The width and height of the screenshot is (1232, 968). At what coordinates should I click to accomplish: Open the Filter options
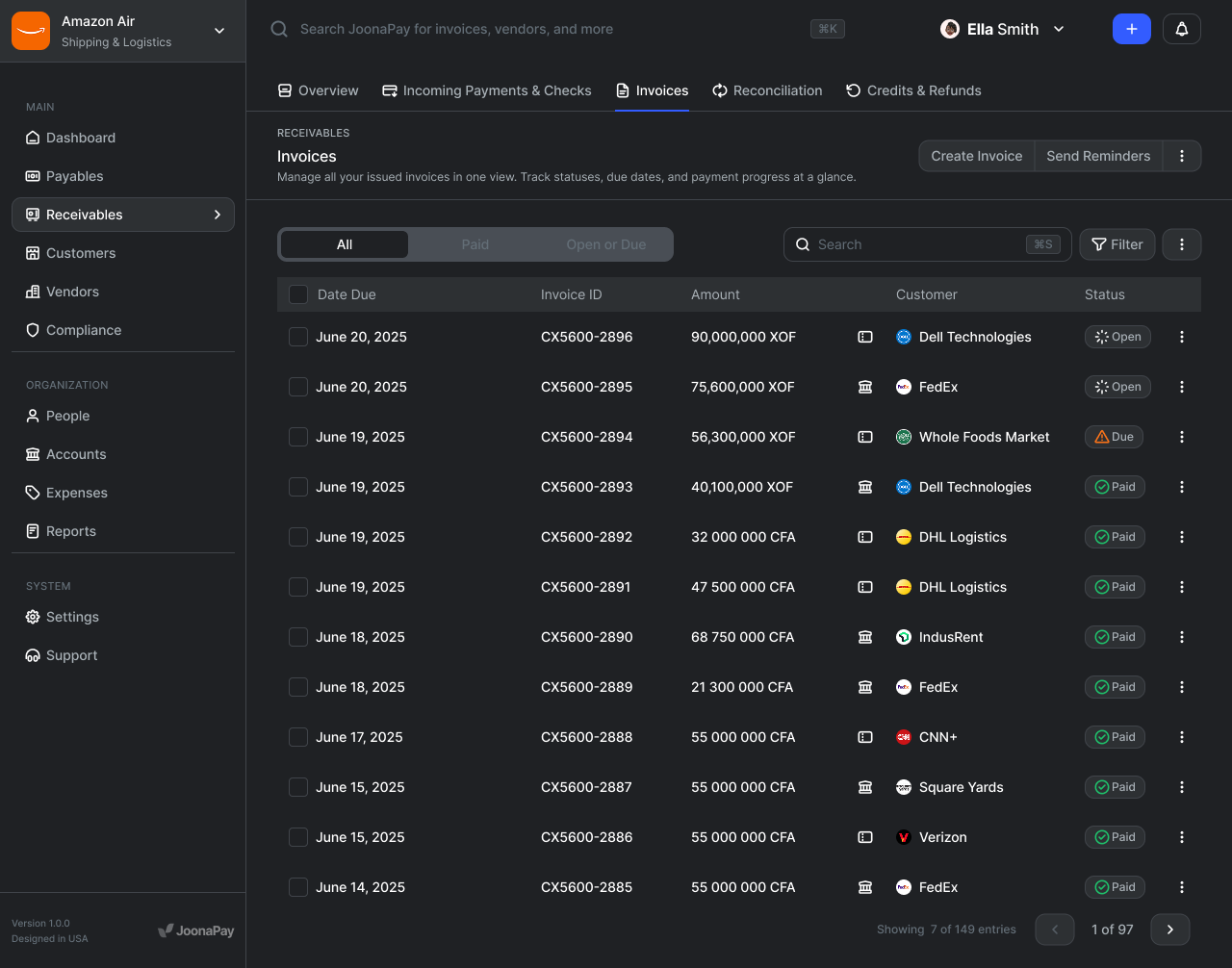(1117, 244)
